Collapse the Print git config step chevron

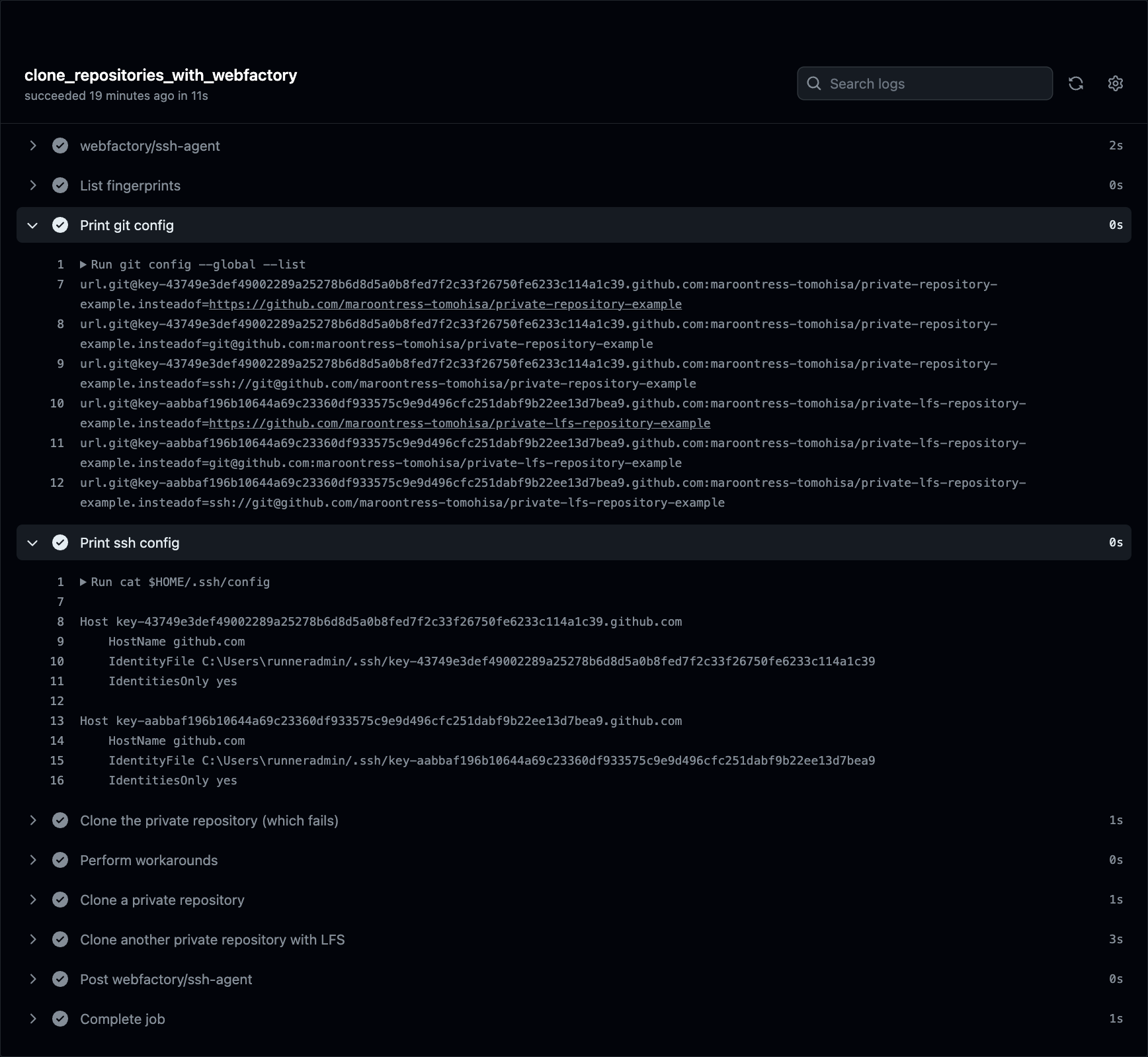[32, 225]
